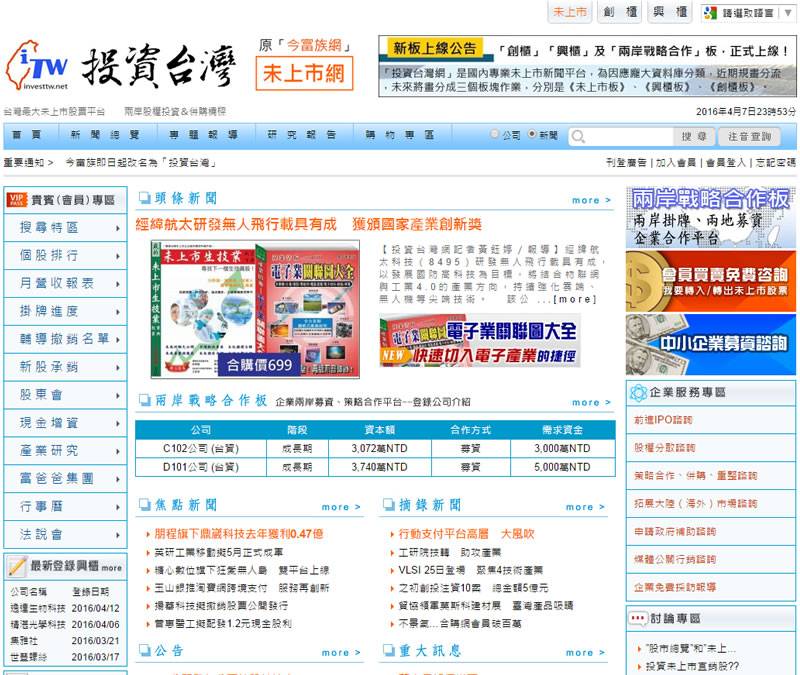
Task: Open the translate language dropdown arrow
Action: point(788,13)
